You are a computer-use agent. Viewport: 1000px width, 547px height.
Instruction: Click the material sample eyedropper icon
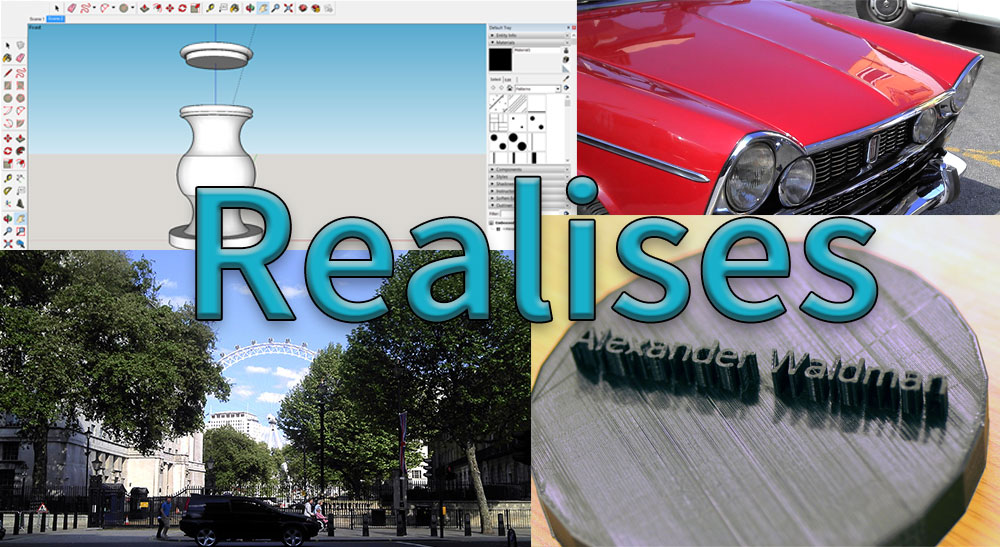(566, 77)
